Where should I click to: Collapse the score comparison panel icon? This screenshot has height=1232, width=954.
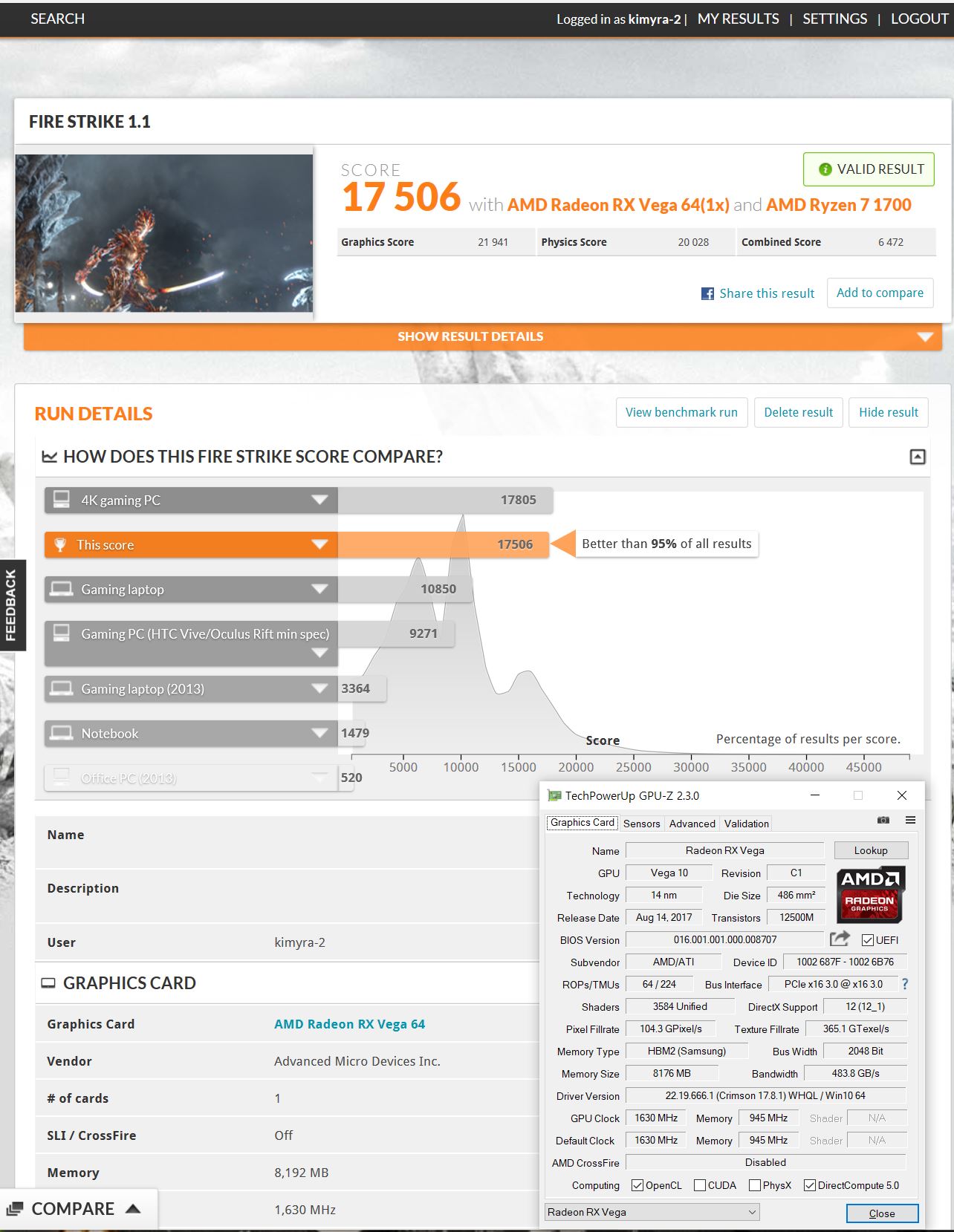[918, 457]
